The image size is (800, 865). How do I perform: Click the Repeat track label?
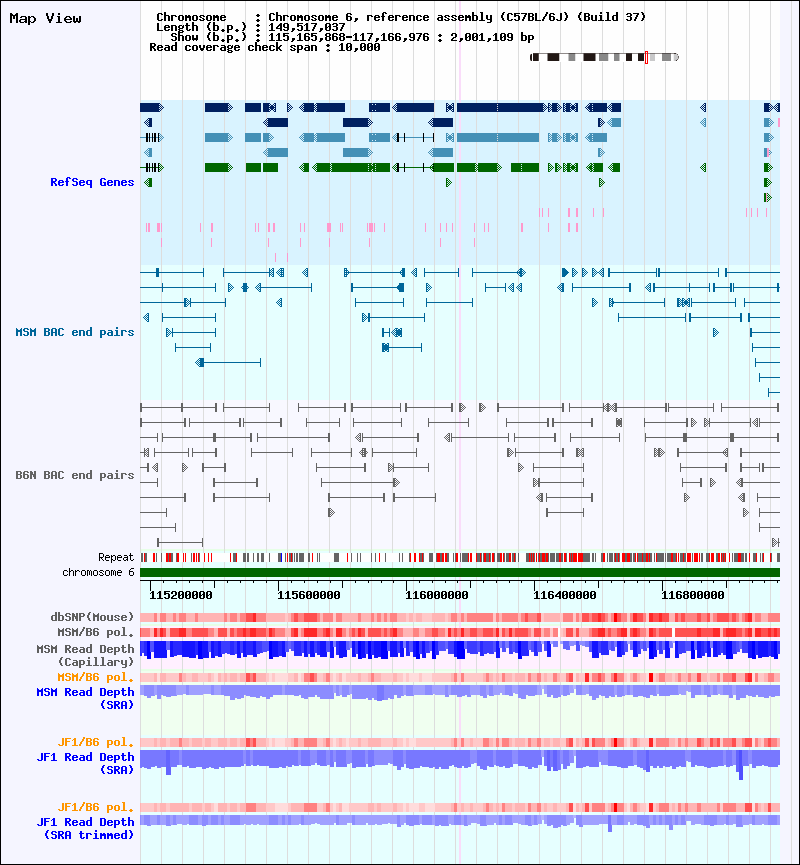(x=116, y=557)
